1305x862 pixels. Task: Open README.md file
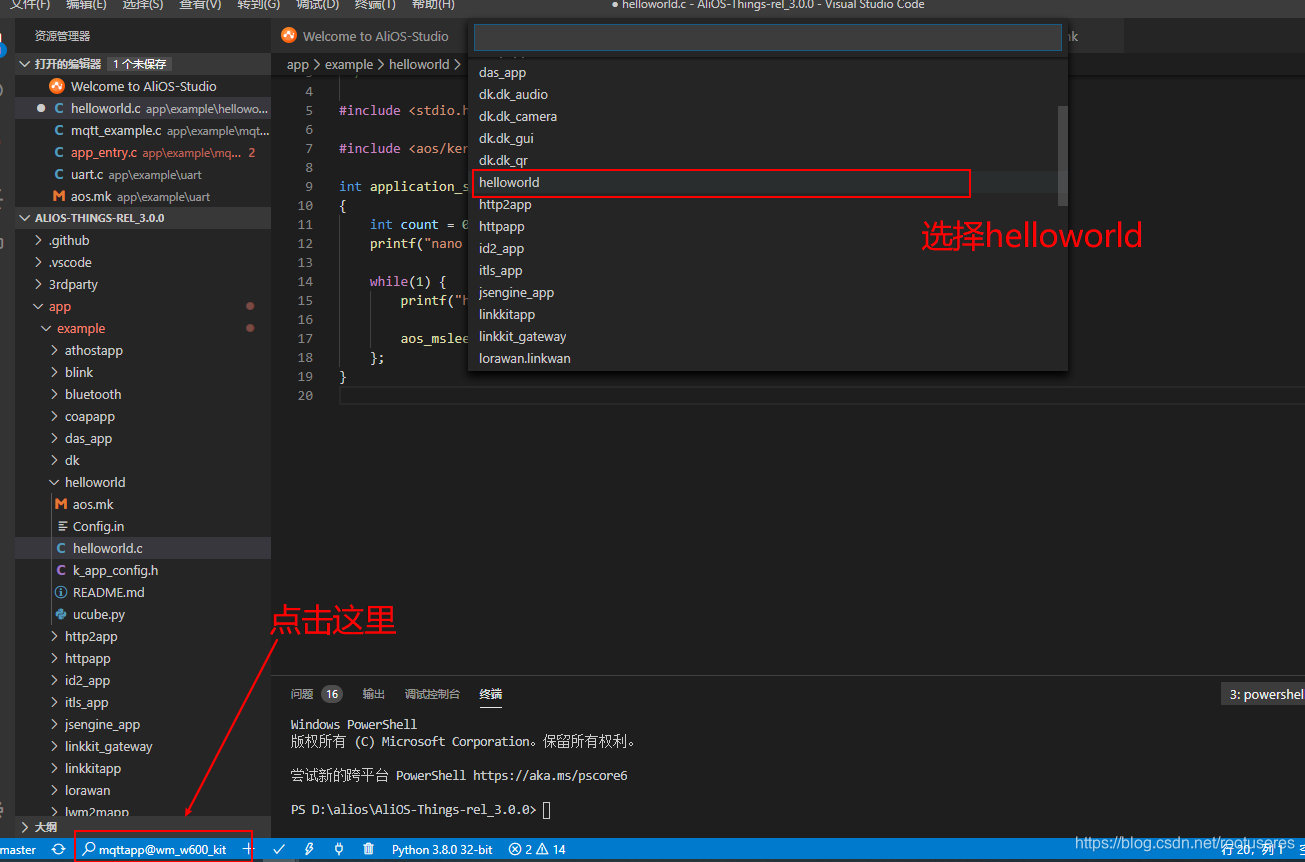[143, 592]
